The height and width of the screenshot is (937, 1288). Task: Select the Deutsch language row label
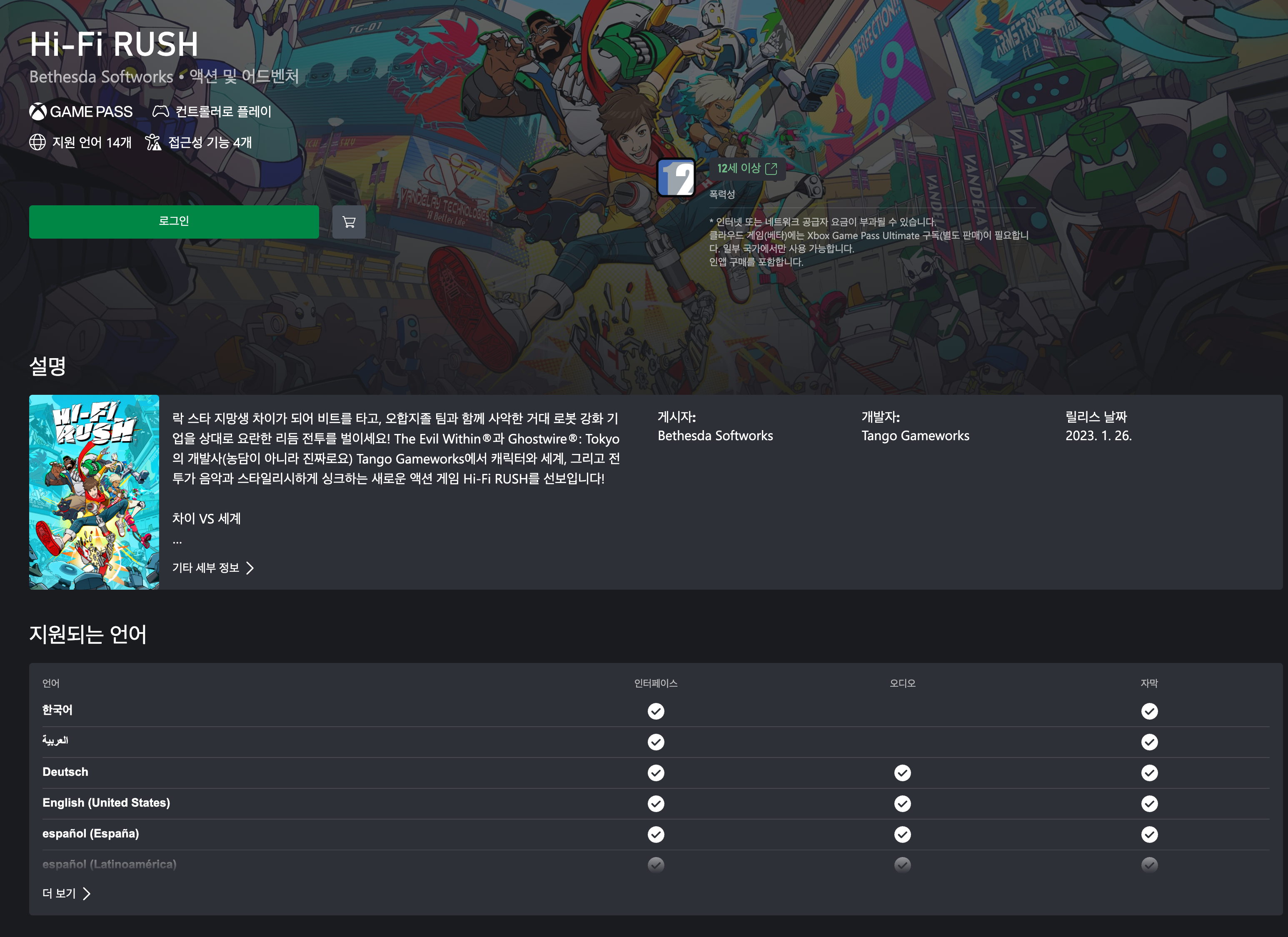65,772
